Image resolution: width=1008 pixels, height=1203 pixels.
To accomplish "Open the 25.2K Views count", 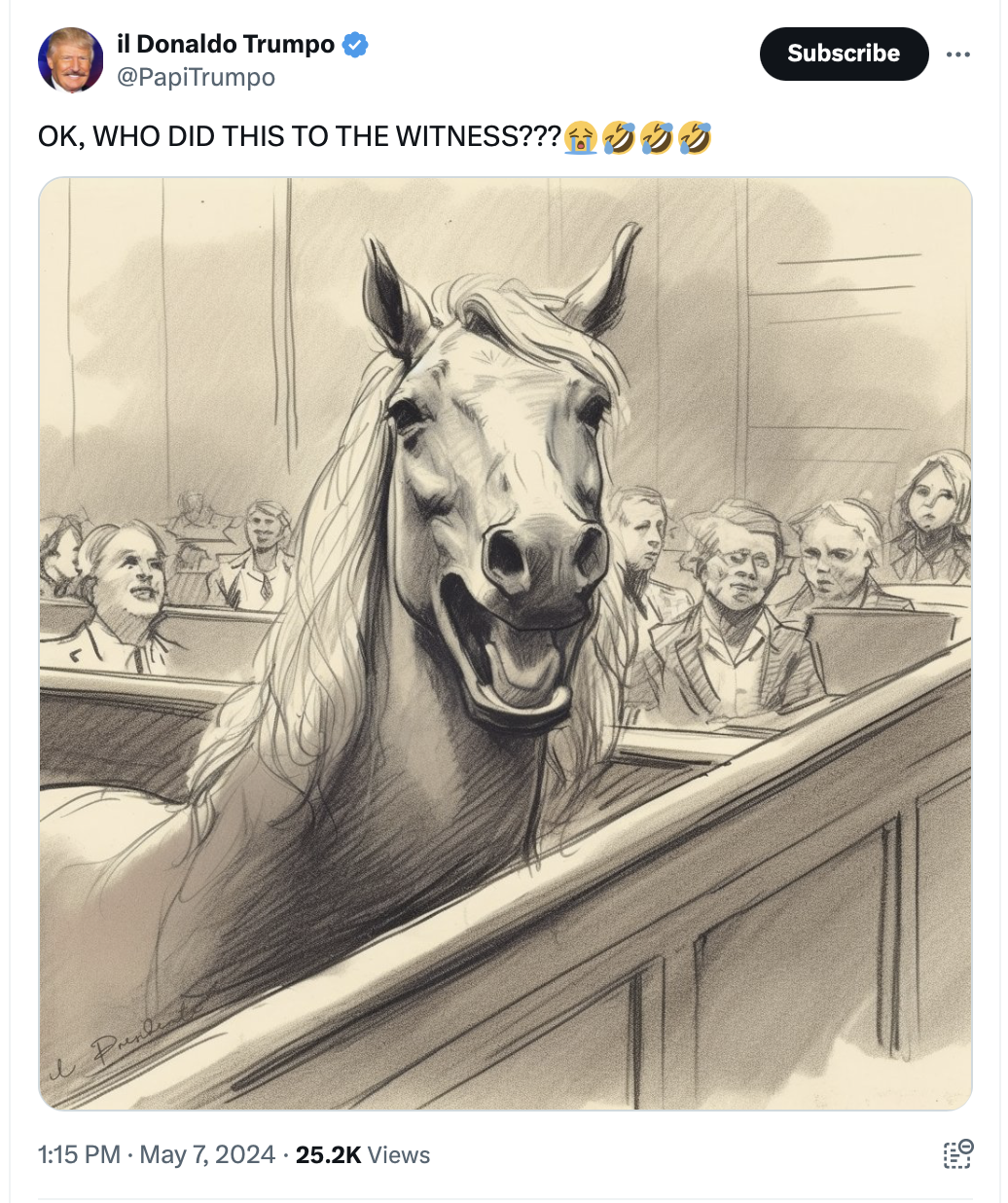I will coord(363,1155).
